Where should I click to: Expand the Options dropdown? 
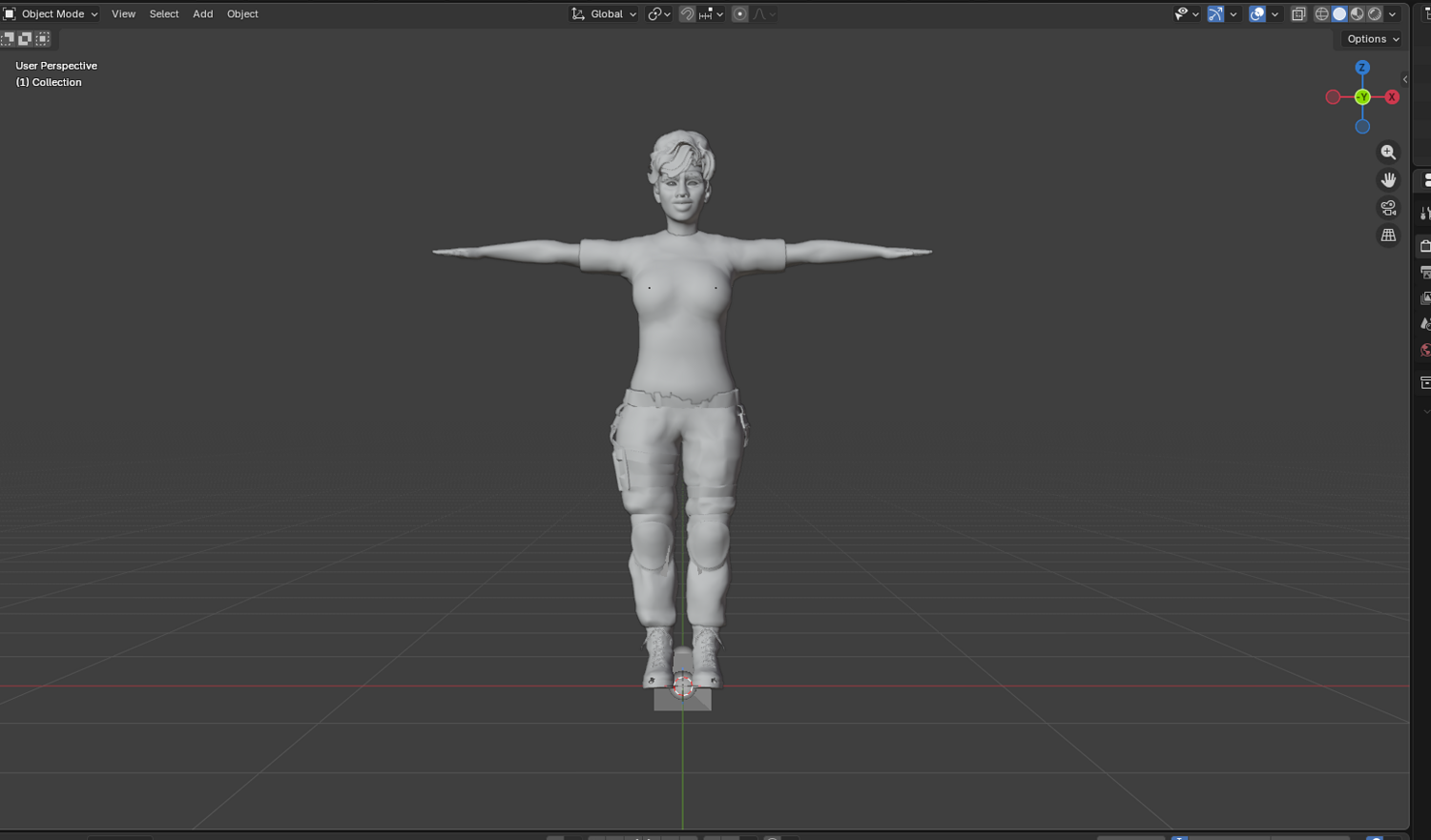tap(1373, 39)
